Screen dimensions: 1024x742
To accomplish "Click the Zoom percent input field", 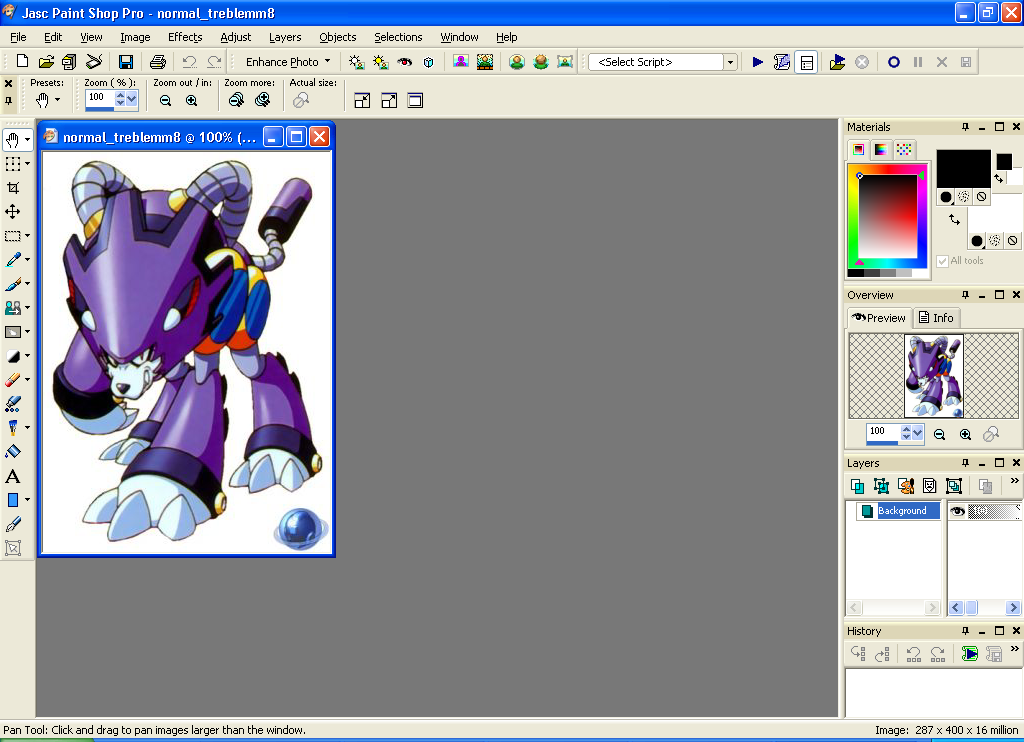I will pyautogui.click(x=100, y=97).
